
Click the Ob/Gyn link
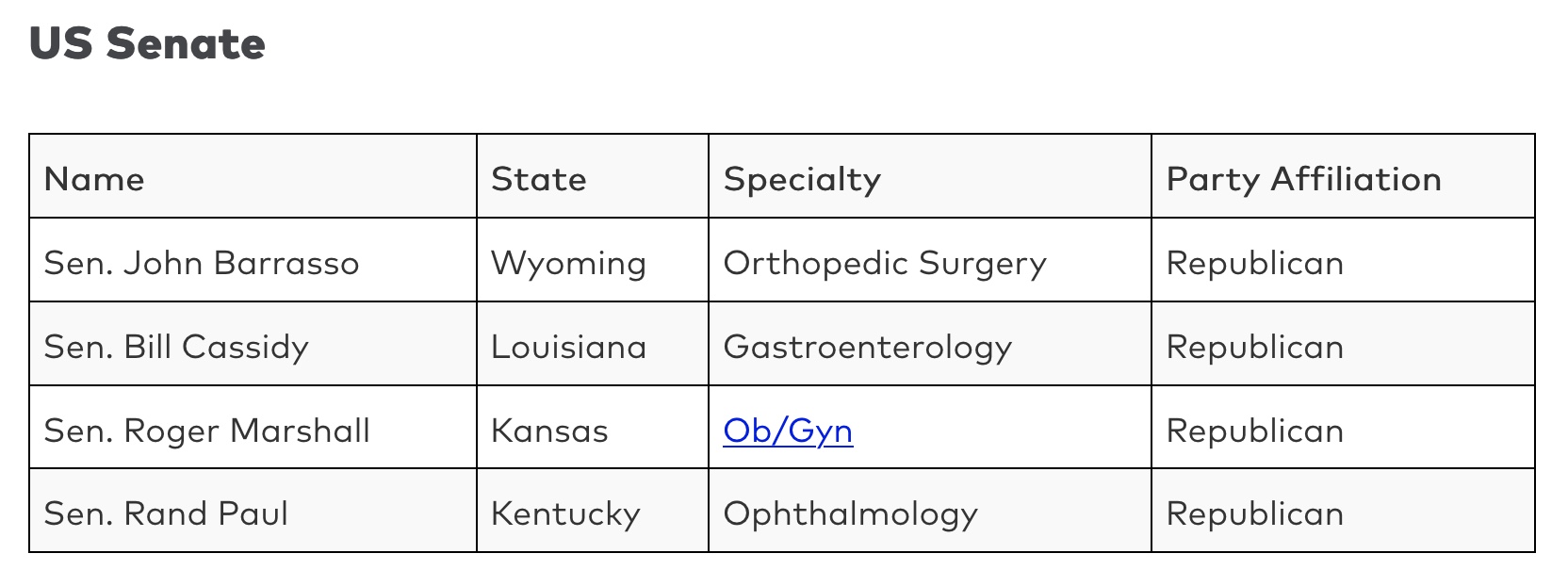tap(788, 431)
